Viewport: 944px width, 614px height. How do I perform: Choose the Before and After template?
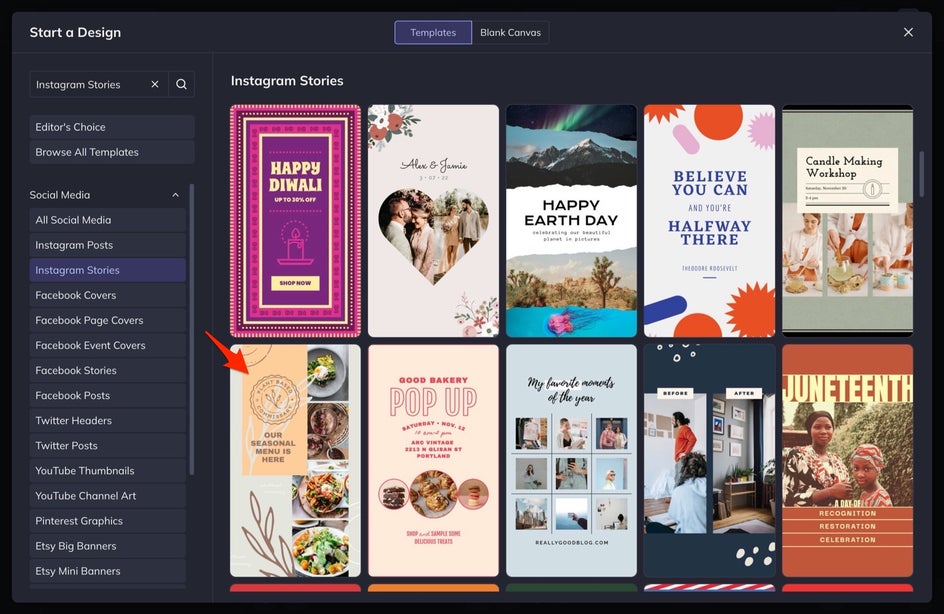click(x=709, y=460)
